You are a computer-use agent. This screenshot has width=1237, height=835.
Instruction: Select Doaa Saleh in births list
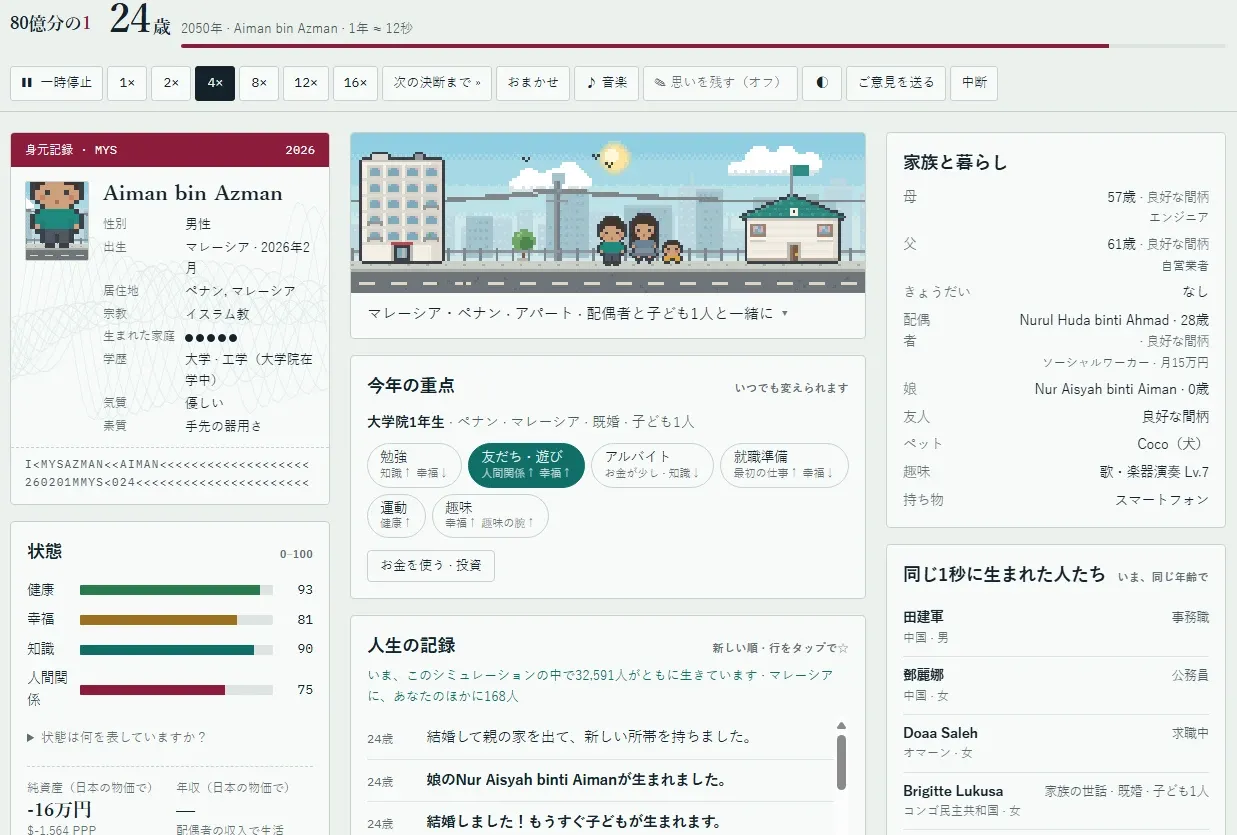1056,742
